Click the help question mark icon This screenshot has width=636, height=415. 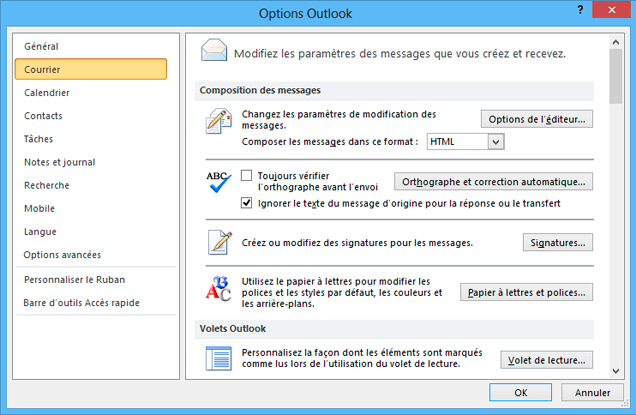tap(582, 11)
